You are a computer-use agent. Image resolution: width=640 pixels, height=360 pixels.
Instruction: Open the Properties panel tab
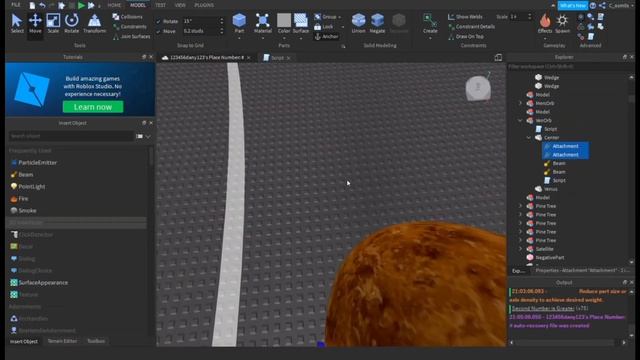(x=582, y=270)
